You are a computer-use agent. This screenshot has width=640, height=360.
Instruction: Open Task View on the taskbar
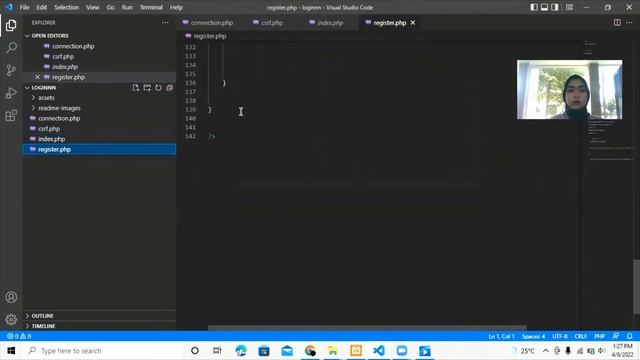coord(217,351)
